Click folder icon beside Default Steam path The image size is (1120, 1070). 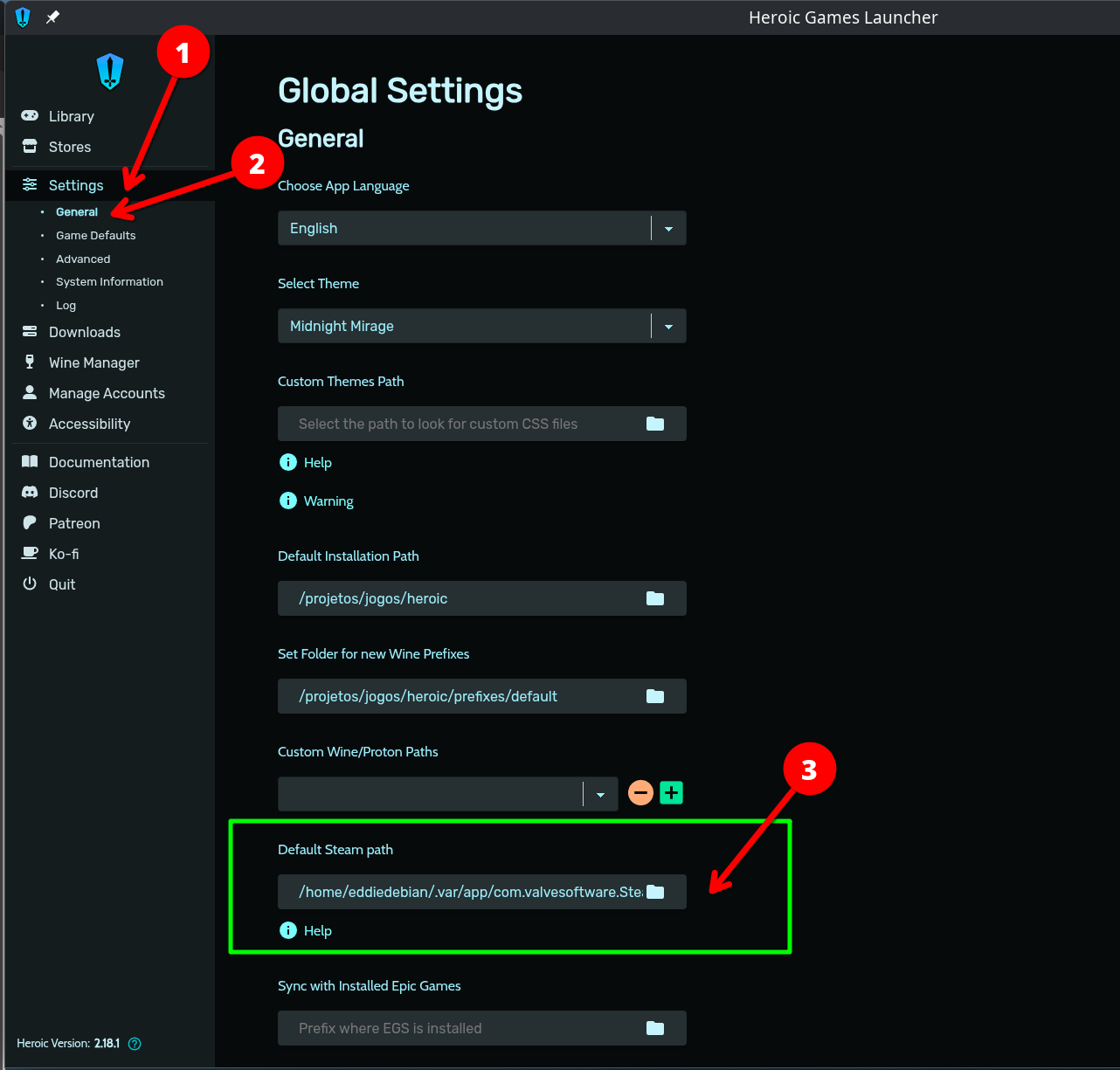point(654,892)
